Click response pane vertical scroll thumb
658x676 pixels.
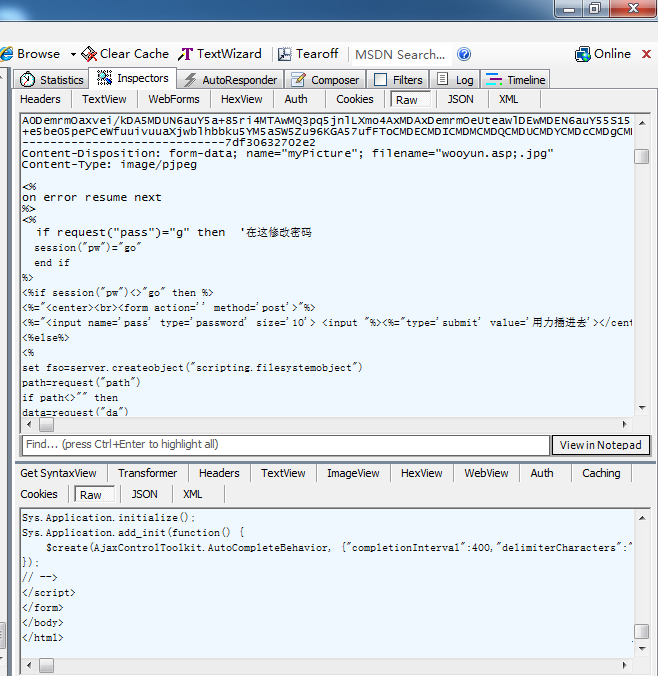(x=642, y=631)
